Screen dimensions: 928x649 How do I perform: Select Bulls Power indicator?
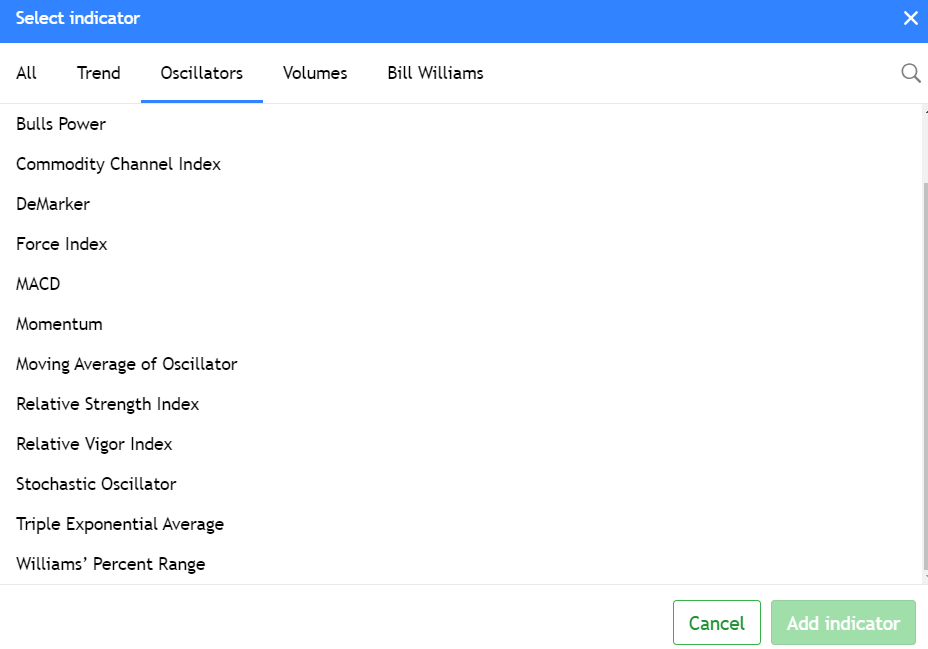[x=61, y=124]
